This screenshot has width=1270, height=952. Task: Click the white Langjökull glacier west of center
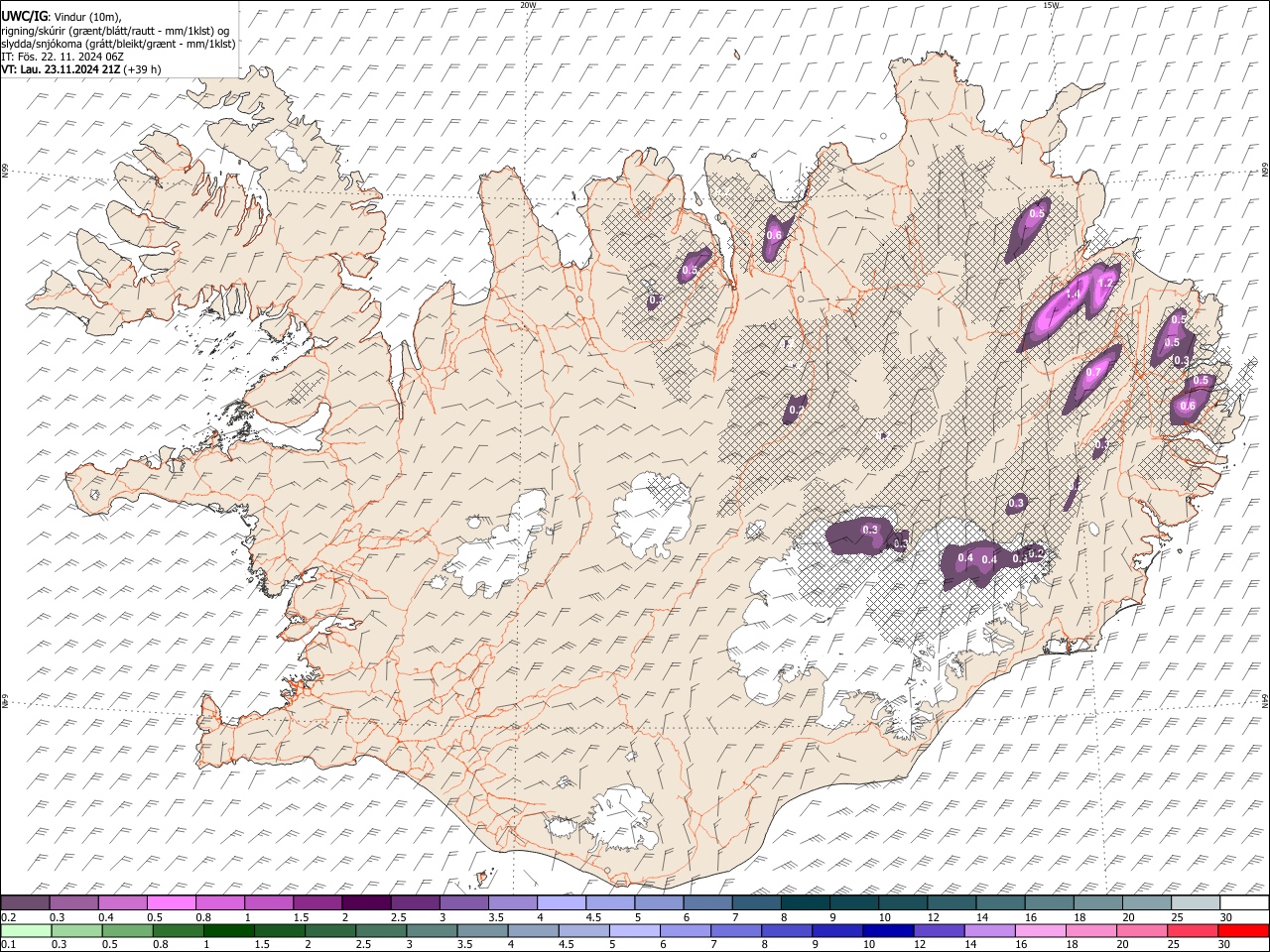(x=496, y=550)
